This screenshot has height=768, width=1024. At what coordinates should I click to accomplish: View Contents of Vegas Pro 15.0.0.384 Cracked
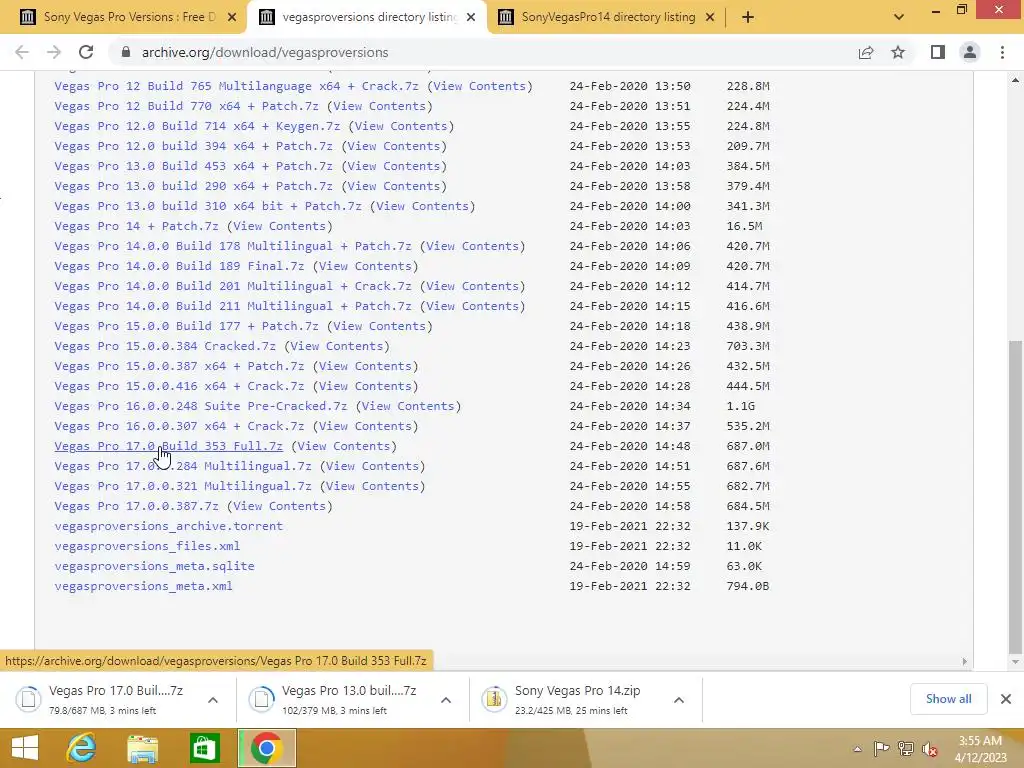[x=336, y=346]
